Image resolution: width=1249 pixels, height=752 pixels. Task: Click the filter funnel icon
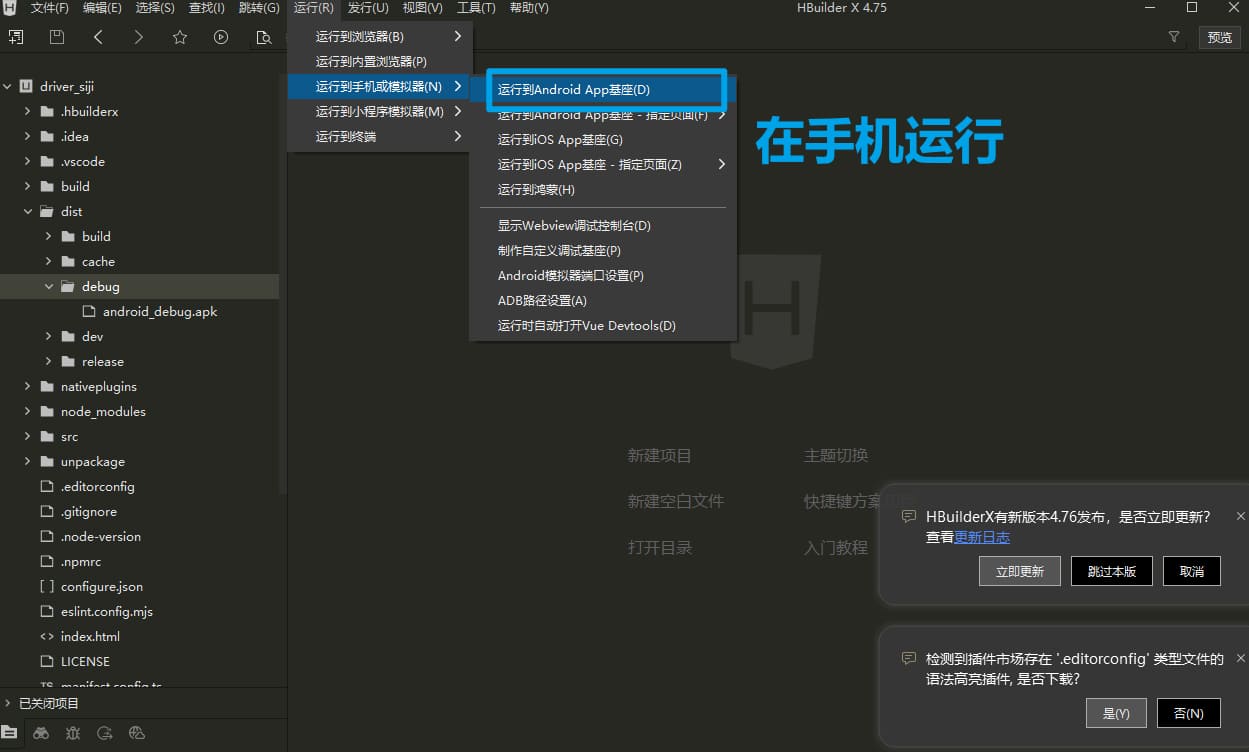[x=1174, y=37]
